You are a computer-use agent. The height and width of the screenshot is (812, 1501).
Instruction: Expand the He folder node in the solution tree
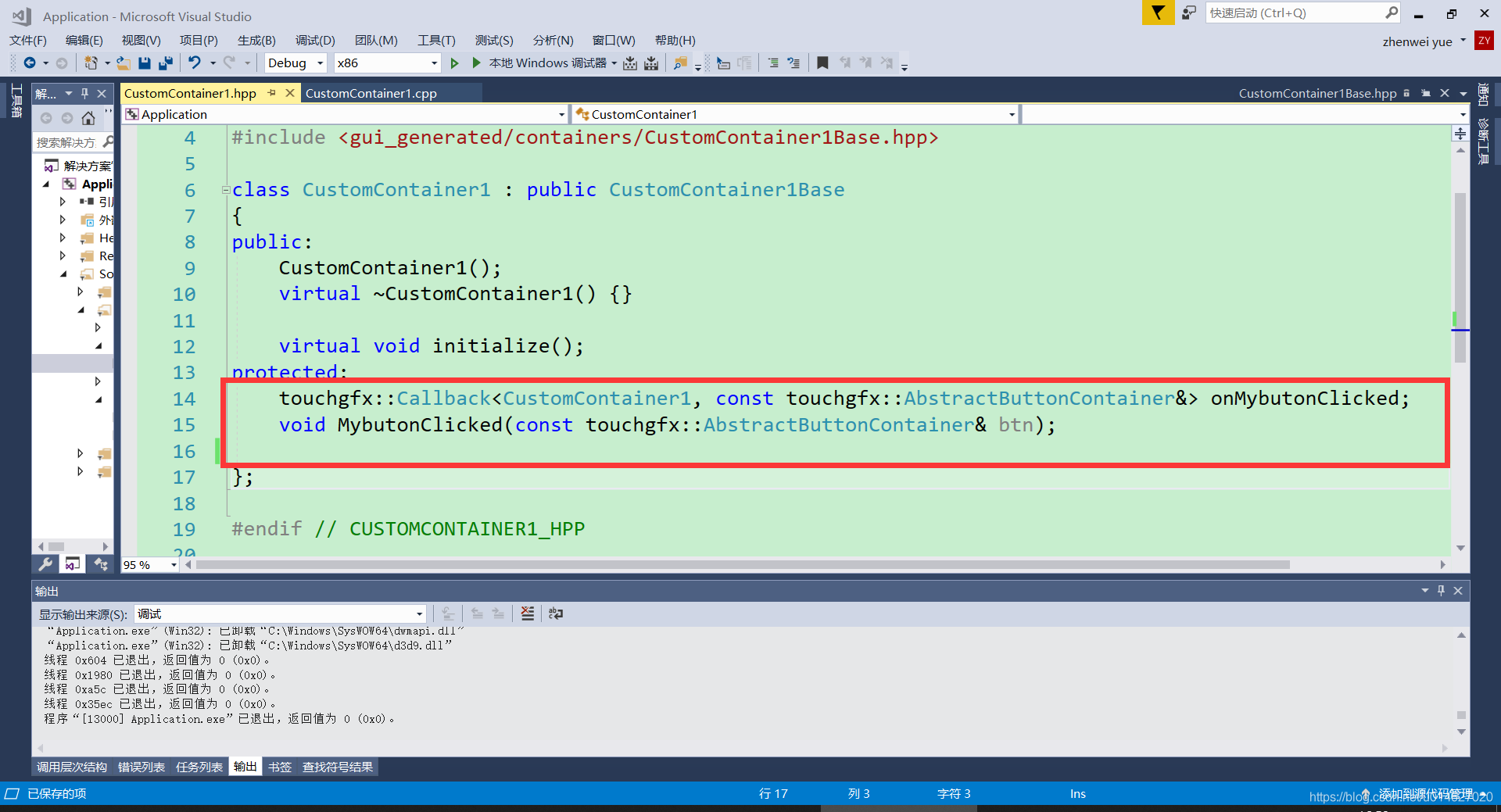[x=63, y=238]
